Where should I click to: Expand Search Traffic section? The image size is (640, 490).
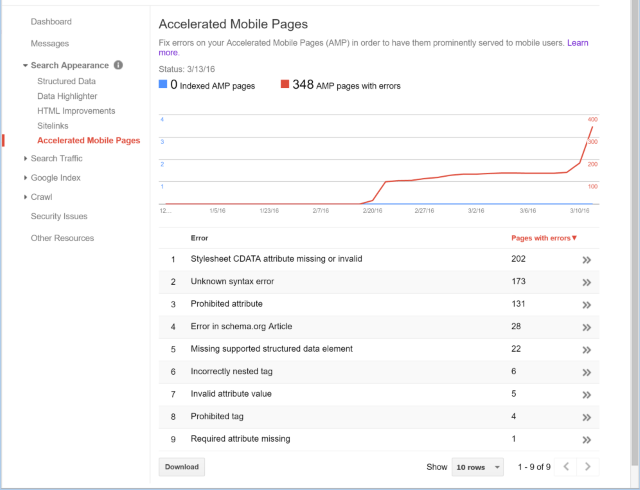click(56, 158)
